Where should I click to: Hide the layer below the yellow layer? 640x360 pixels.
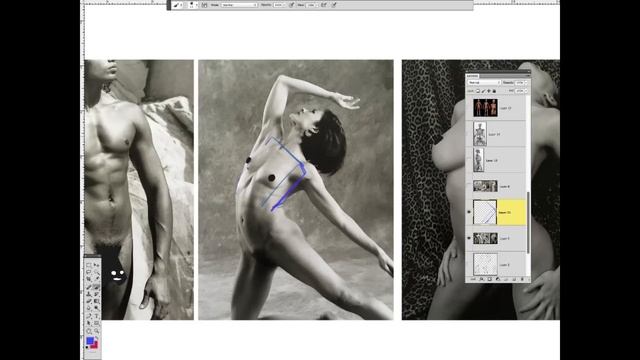point(469,238)
